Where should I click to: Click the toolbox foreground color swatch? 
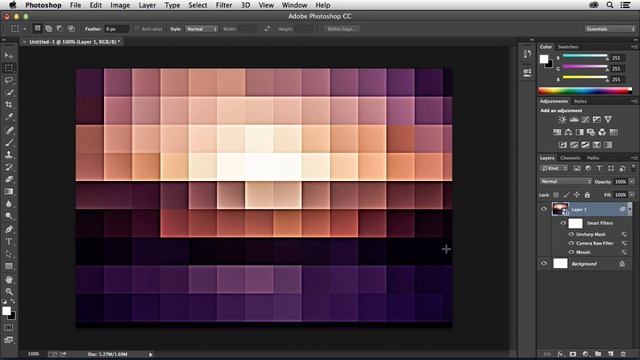tap(6, 311)
